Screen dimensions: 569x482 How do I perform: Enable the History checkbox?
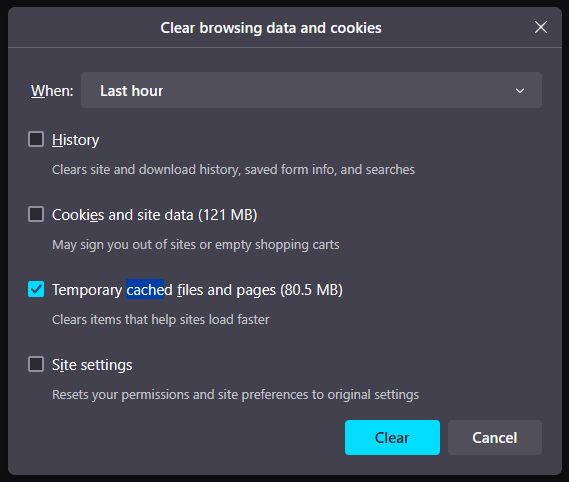(36, 139)
